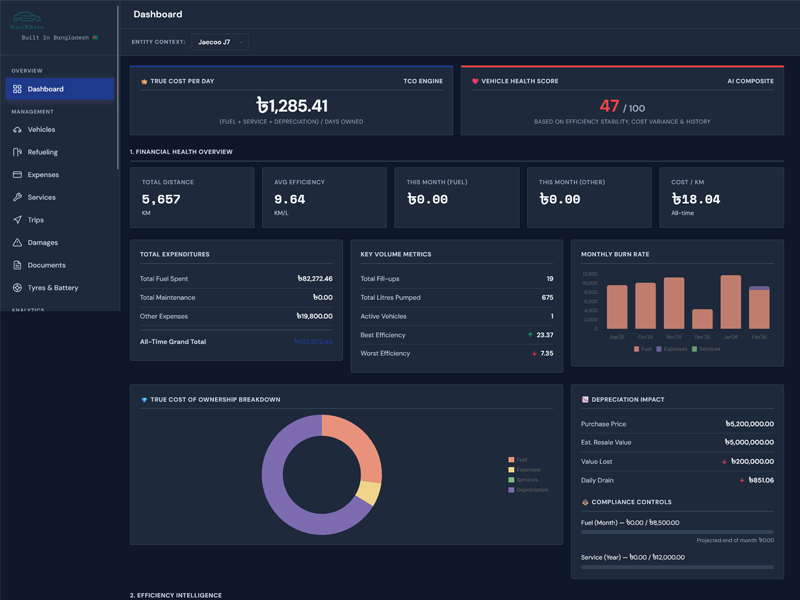Select the Tyres & Battery icon
This screenshot has width=800, height=600.
click(17, 287)
